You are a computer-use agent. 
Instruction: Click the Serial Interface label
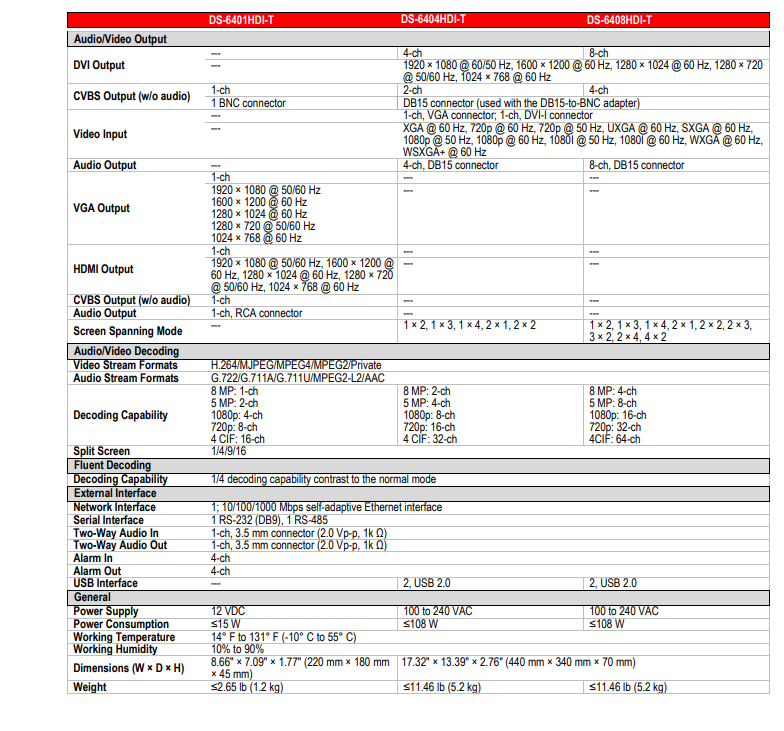pos(108,520)
